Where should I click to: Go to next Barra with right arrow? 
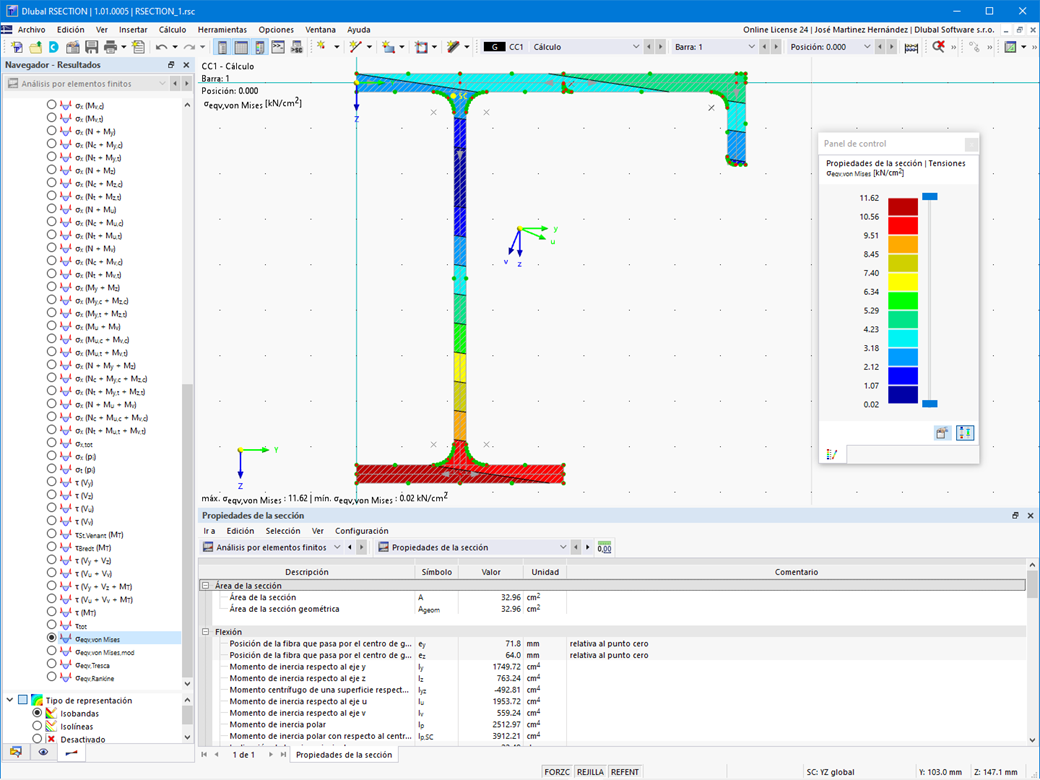775,47
